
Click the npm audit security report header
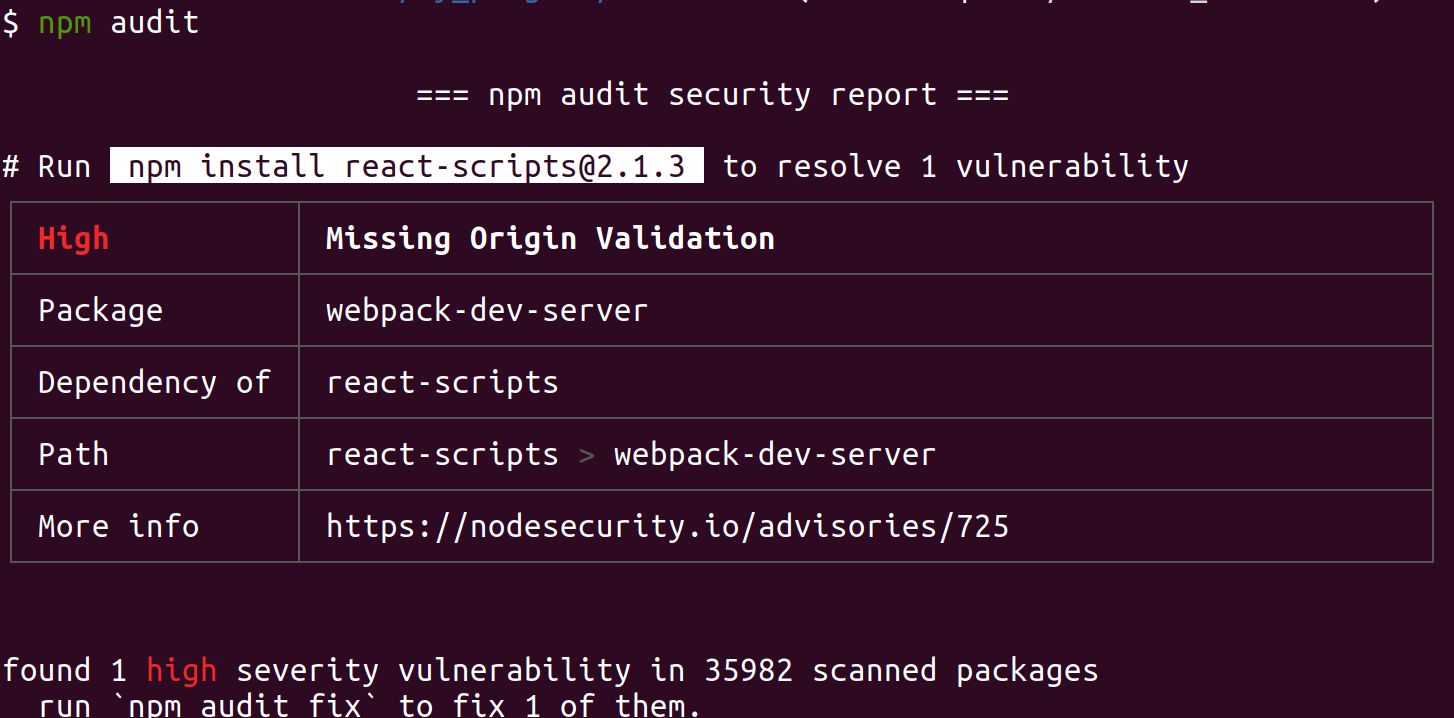click(712, 95)
